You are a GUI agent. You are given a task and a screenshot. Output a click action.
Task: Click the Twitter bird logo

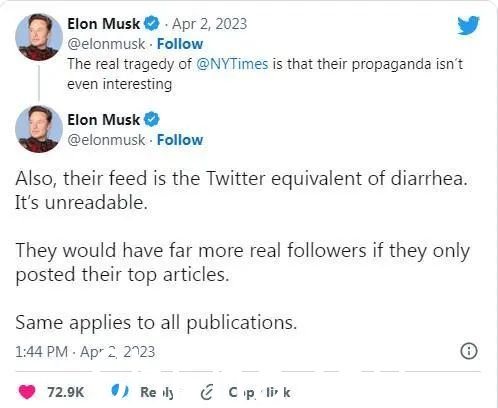[468, 25]
